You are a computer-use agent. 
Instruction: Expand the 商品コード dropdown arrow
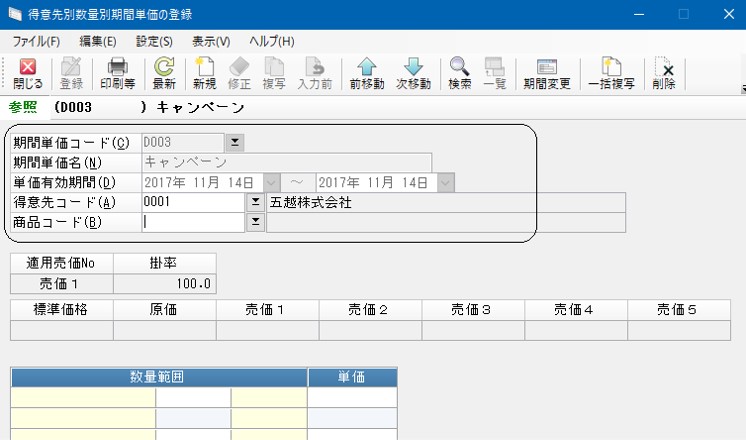pyautogui.click(x=255, y=222)
